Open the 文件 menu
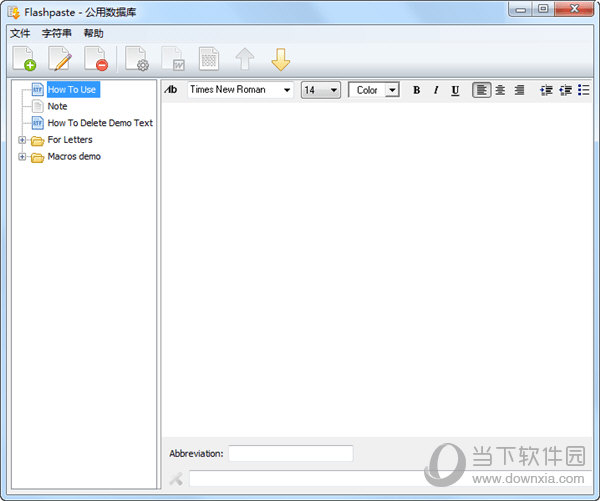The width and height of the screenshot is (600, 501). tap(20, 33)
